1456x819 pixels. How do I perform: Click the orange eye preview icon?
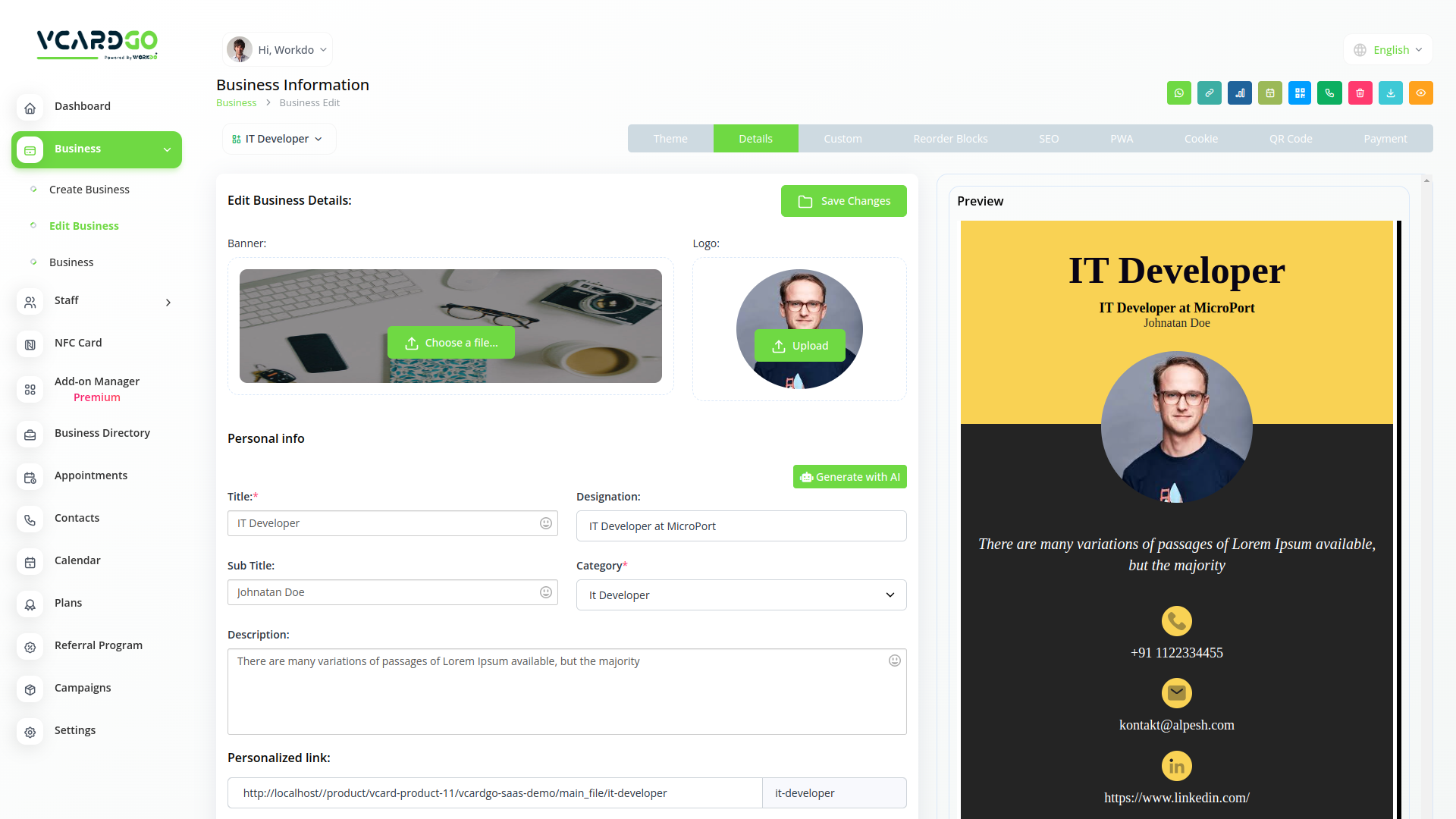(1420, 93)
